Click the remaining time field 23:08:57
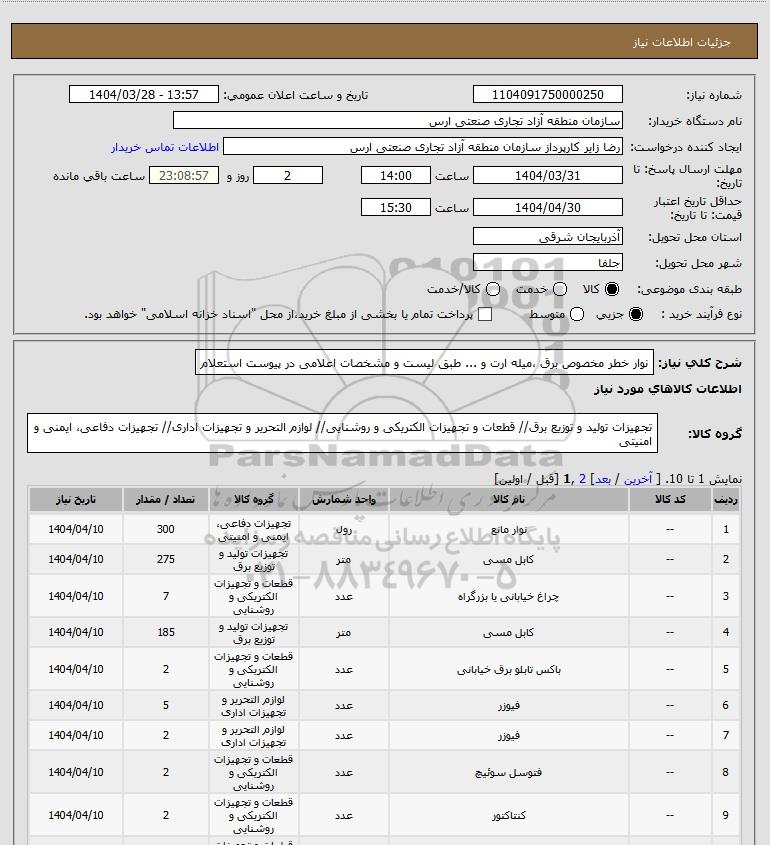This screenshot has width=770, height=845. click(184, 175)
